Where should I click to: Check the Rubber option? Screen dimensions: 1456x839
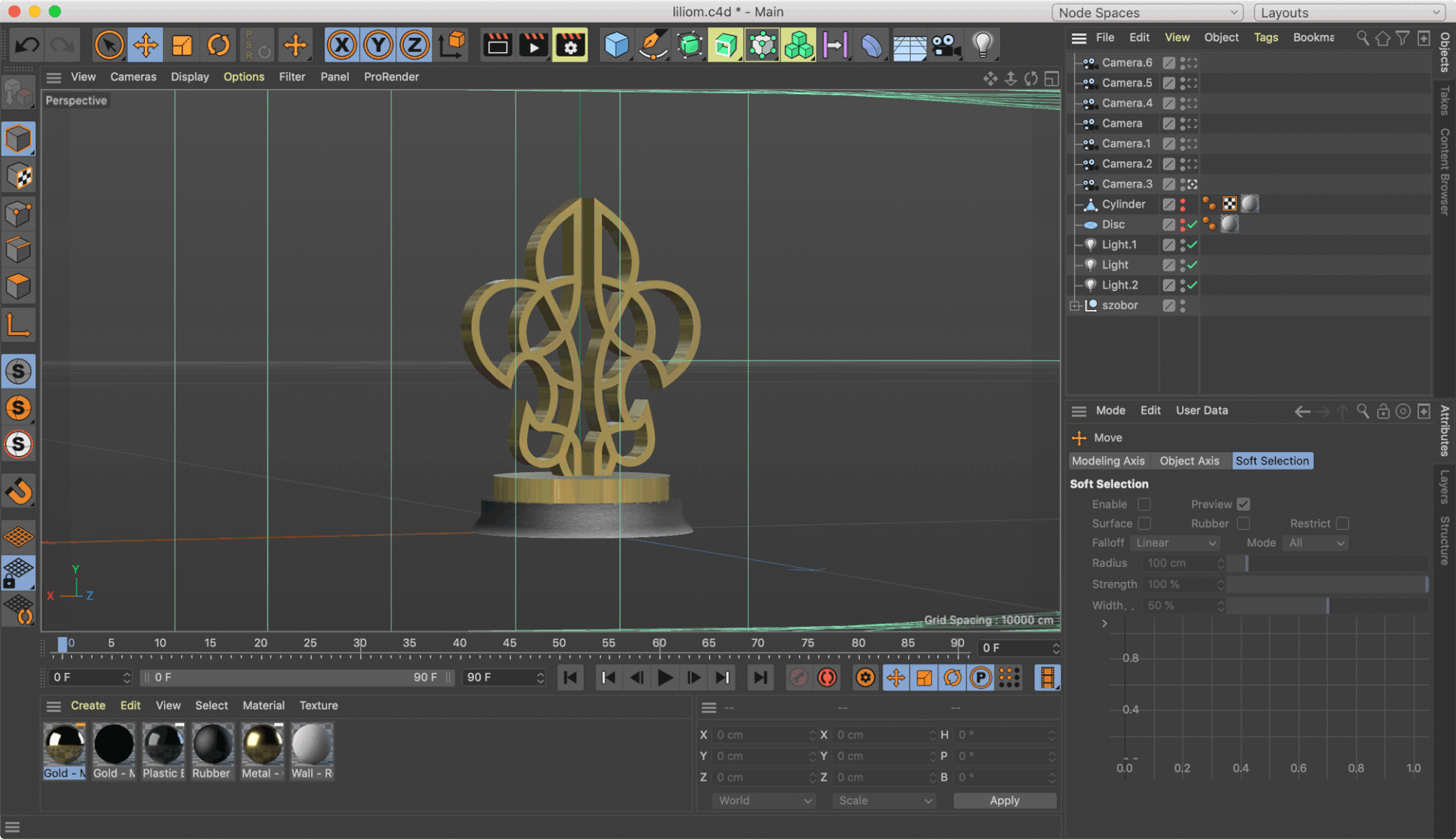click(1243, 524)
